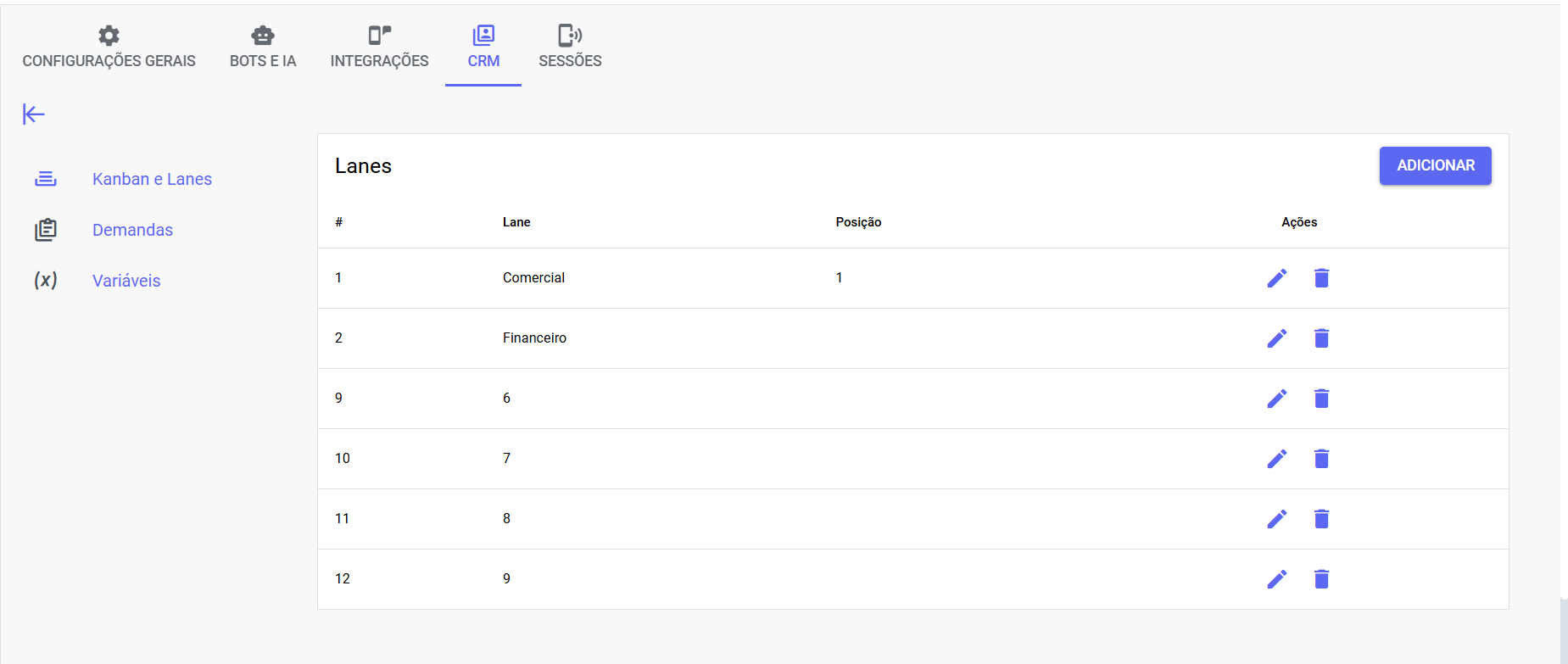
Task: Edit the Financeiro lane
Action: point(1276,338)
